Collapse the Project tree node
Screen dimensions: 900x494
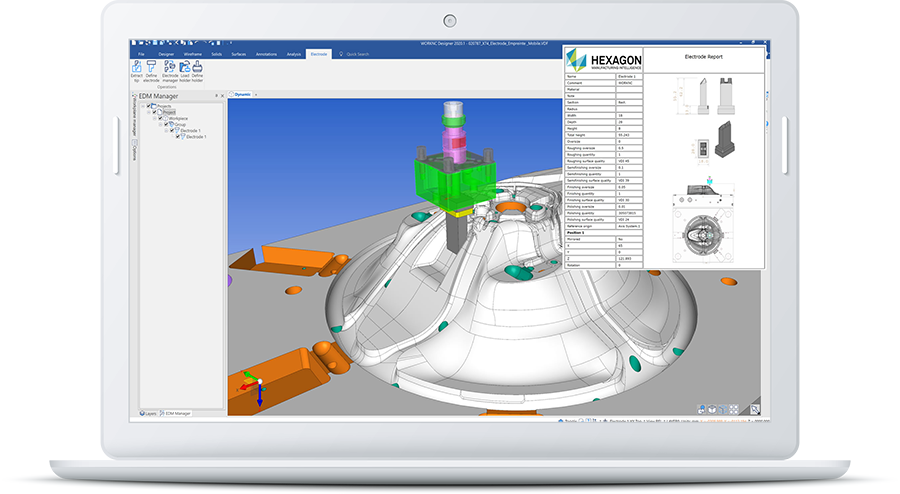pos(149,112)
